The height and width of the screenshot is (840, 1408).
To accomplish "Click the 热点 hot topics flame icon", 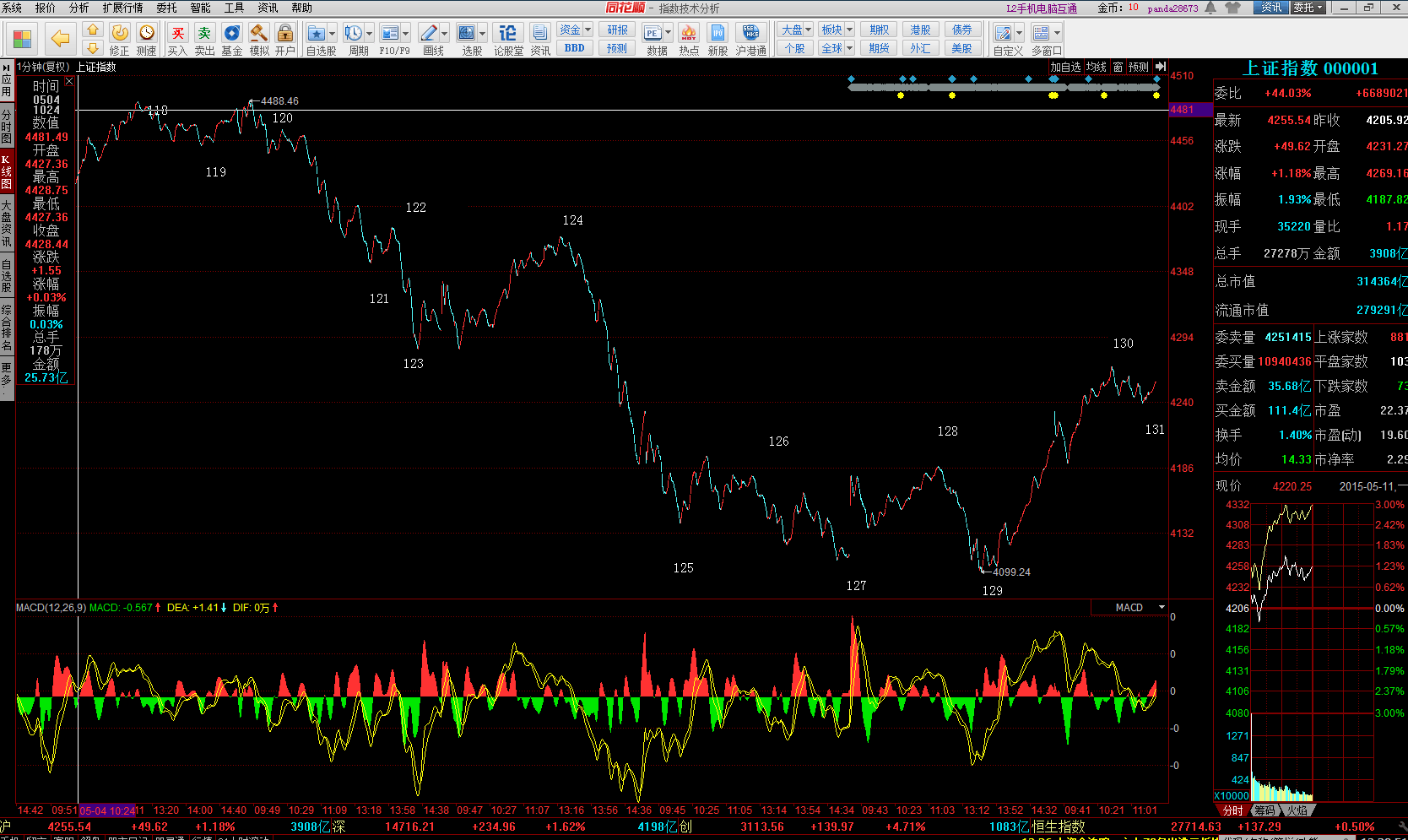I will pyautogui.click(x=689, y=34).
